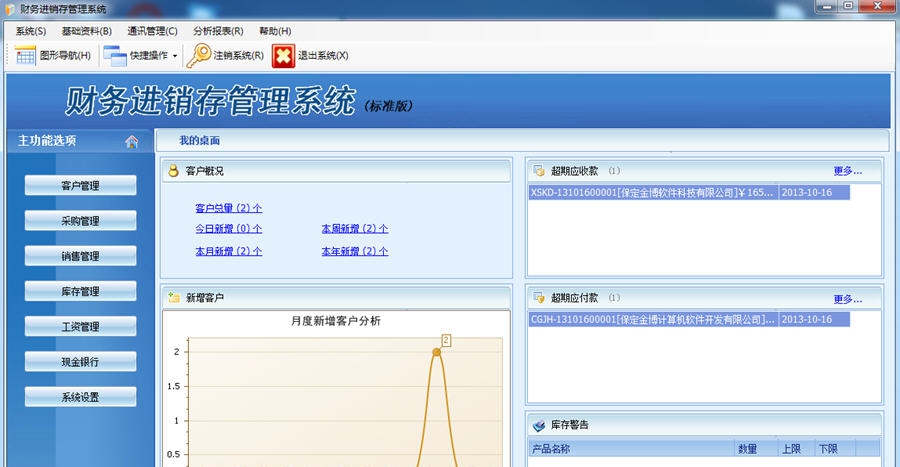
Task: Click the 上限 column header
Action: (797, 449)
